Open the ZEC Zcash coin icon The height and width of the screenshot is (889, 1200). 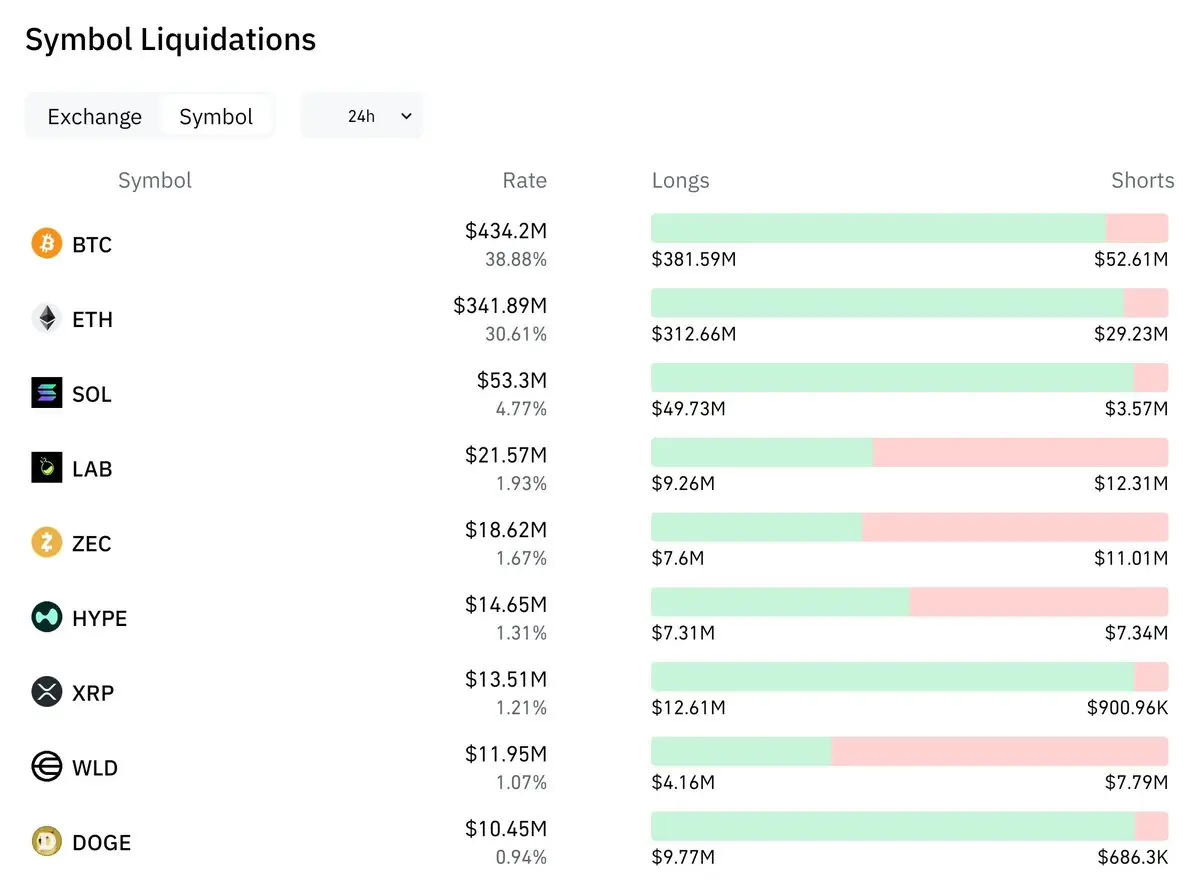click(x=47, y=542)
